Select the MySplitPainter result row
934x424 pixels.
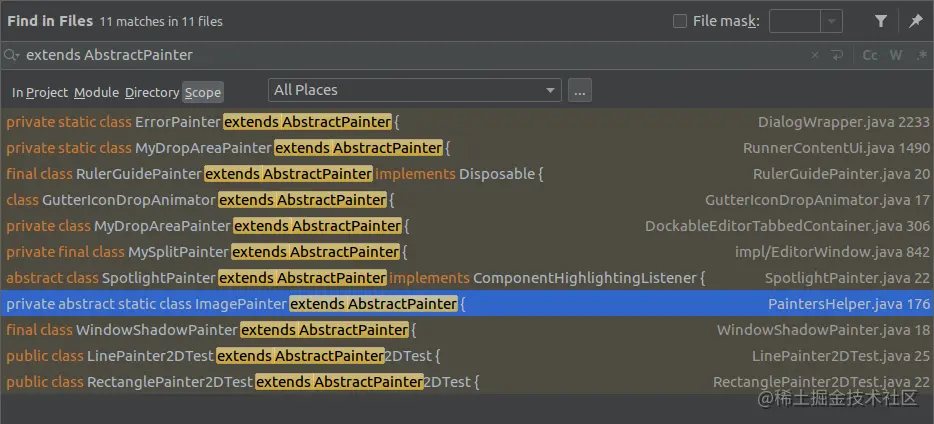pos(467,252)
